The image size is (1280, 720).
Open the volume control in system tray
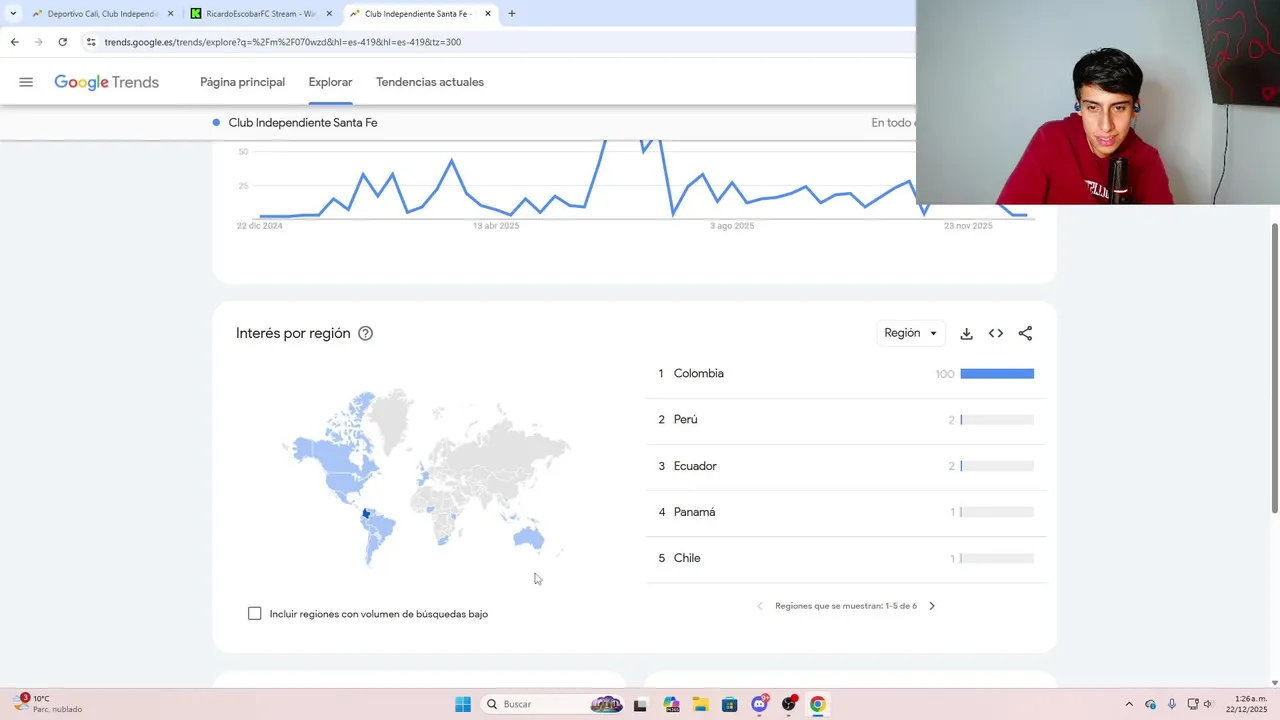[x=1209, y=704]
